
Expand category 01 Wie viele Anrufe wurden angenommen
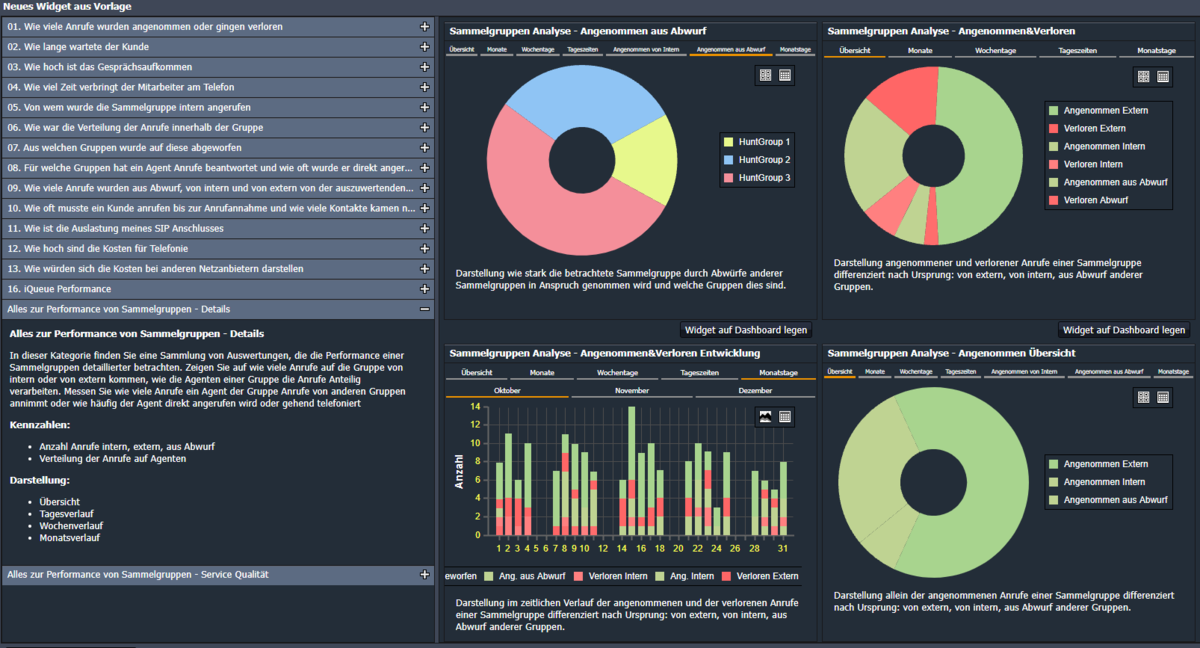coord(425,27)
